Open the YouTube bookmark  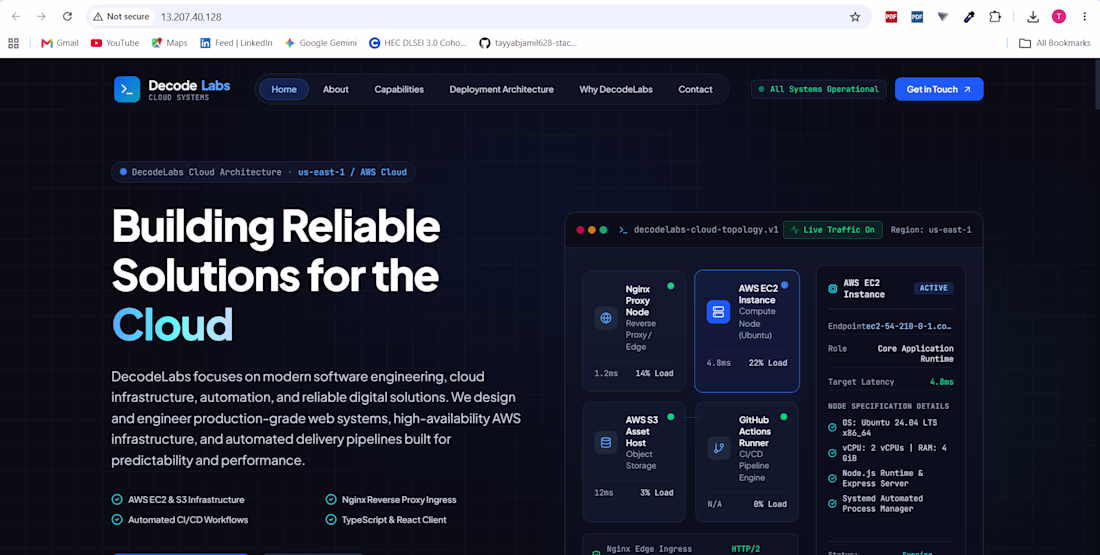[x=115, y=43]
